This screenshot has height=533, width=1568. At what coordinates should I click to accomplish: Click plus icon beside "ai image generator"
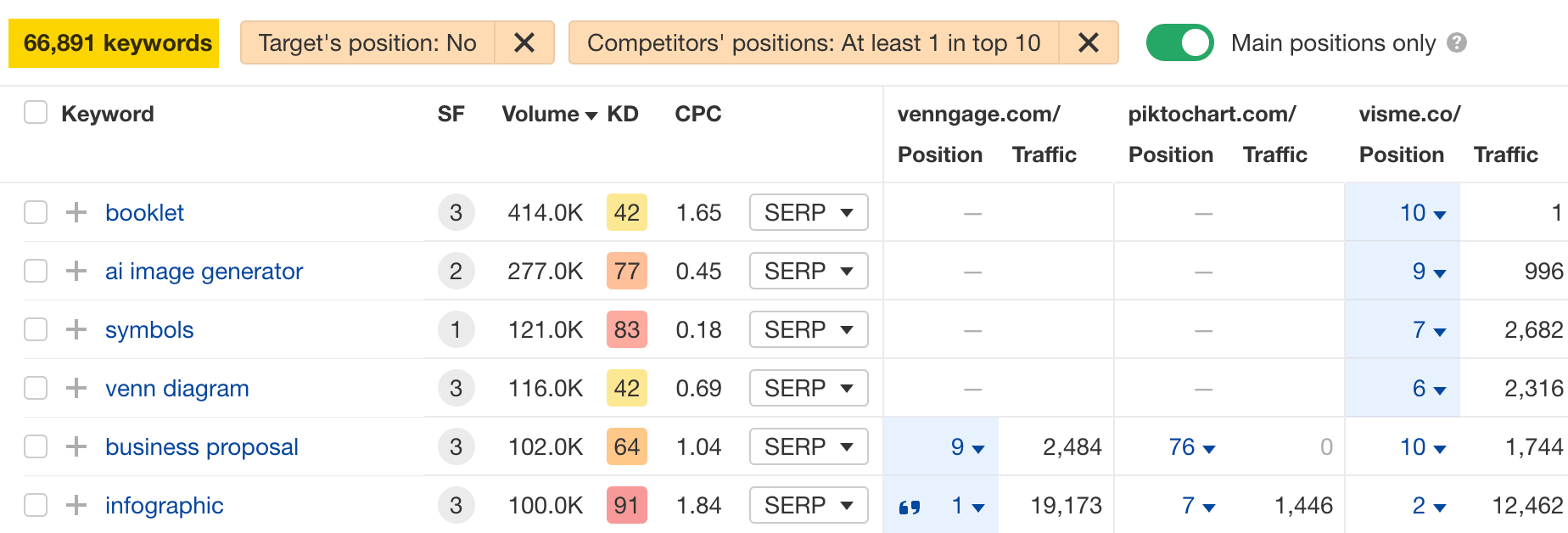click(77, 271)
